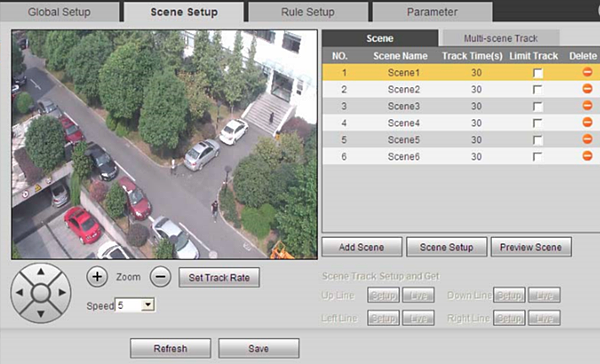Click the Track Time(s) column header
The height and width of the screenshot is (364, 600).
[472, 56]
